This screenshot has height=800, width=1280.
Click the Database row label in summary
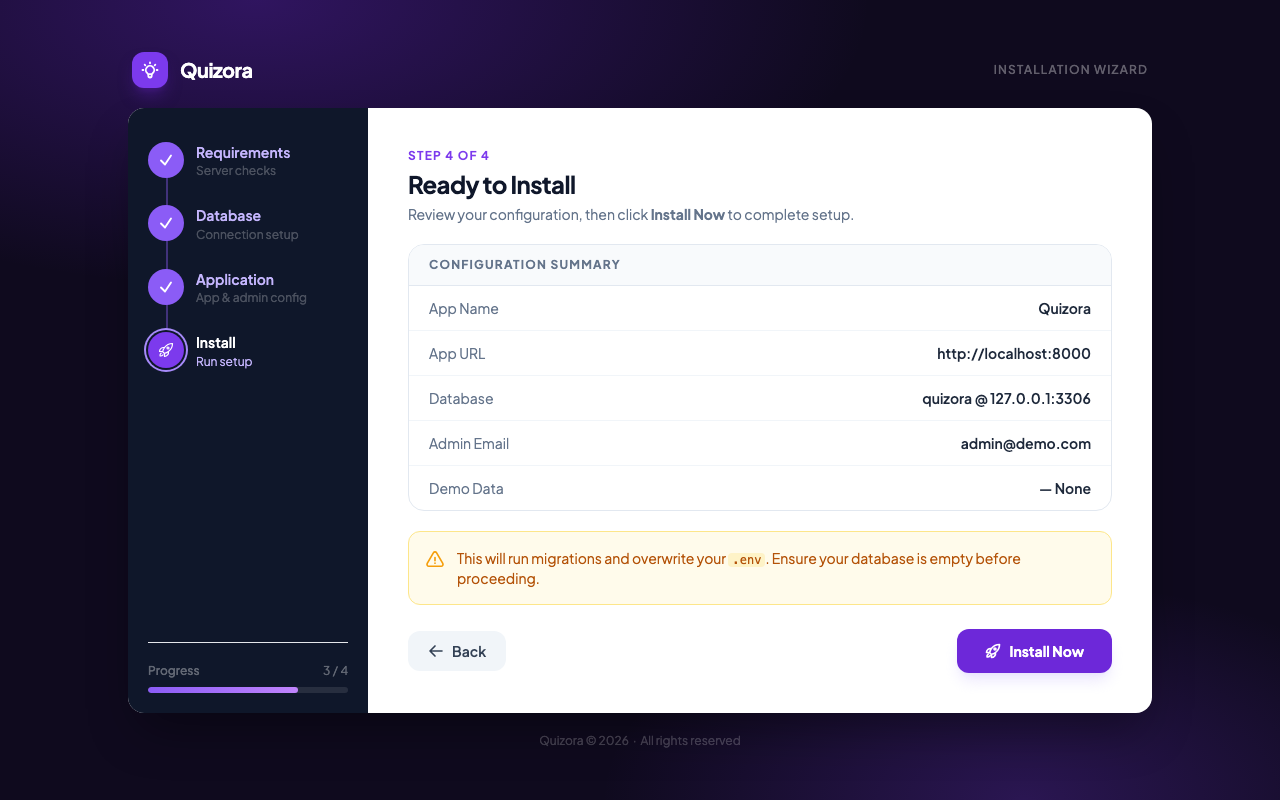(461, 399)
